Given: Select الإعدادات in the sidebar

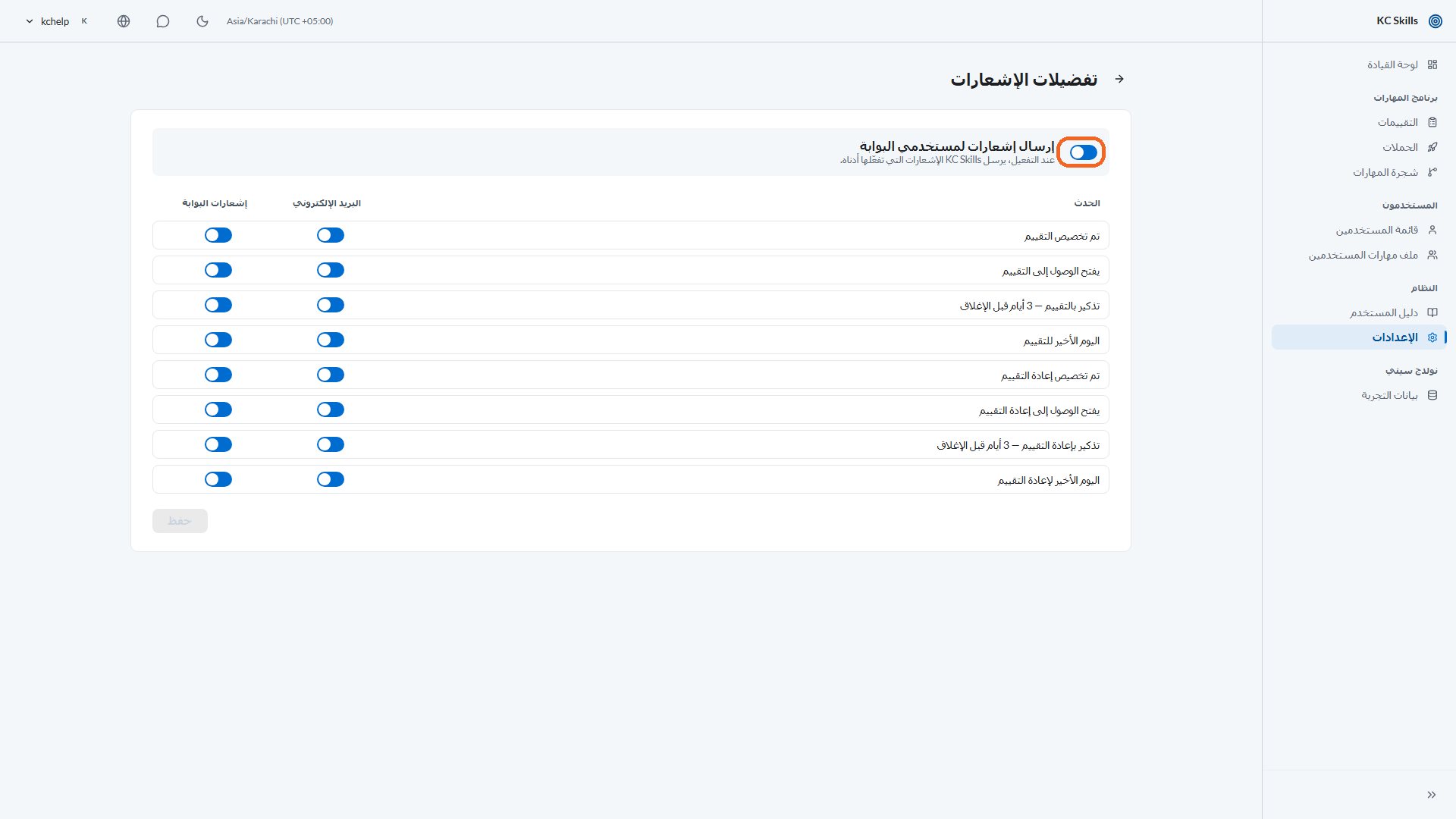Looking at the screenshot, I should click(x=1359, y=337).
